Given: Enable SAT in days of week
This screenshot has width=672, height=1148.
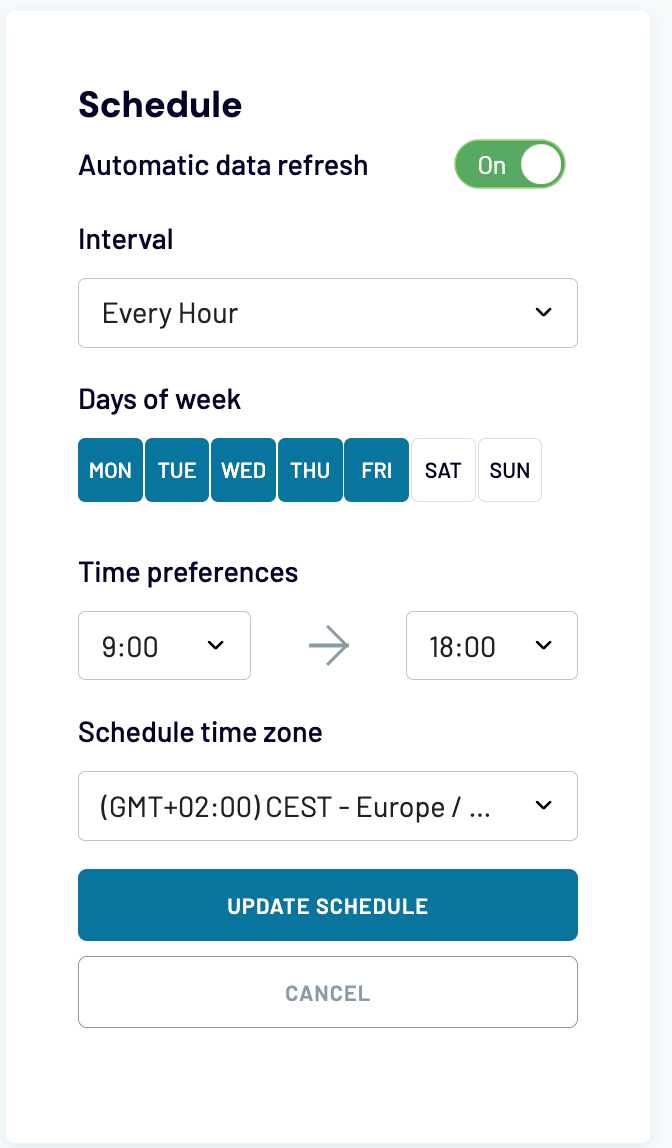Looking at the screenshot, I should [443, 470].
